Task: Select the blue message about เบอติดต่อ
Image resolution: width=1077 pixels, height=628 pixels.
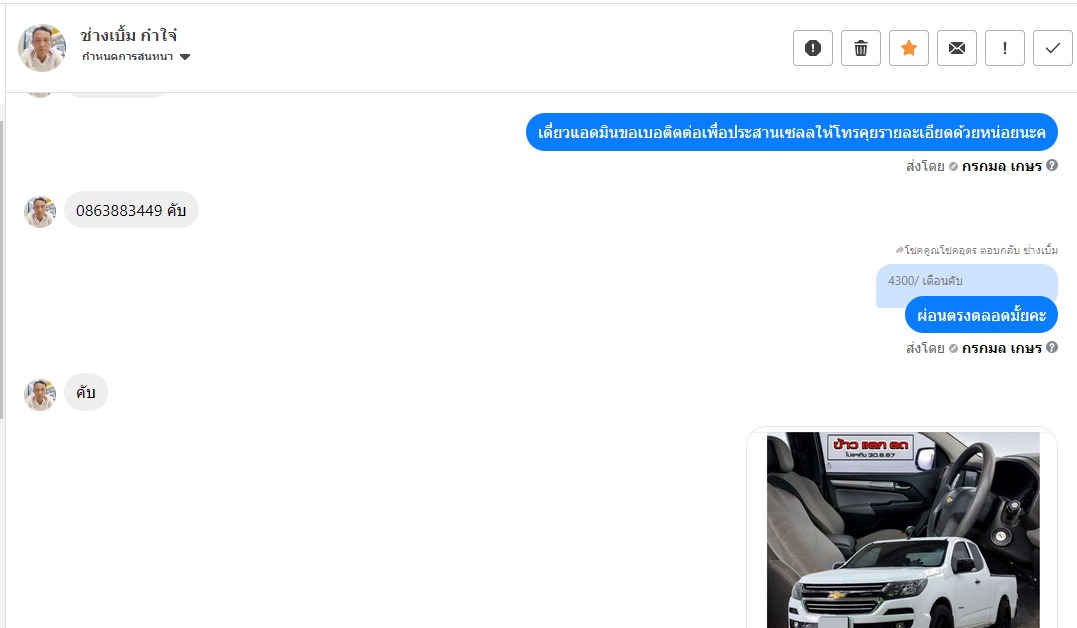Action: coord(791,132)
